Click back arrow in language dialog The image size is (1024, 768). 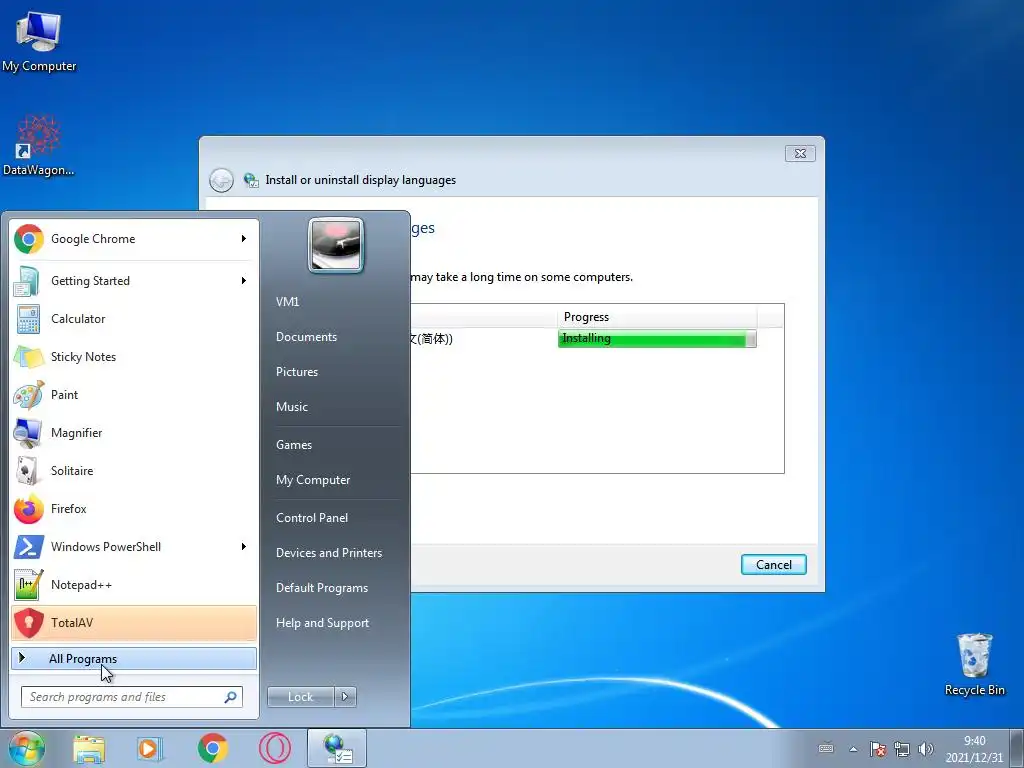(x=221, y=180)
